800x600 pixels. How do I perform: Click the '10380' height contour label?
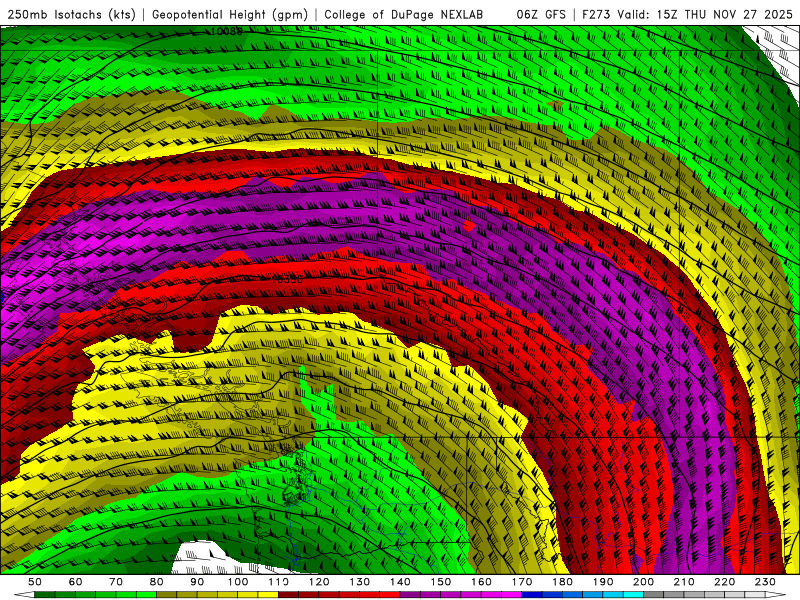286,280
